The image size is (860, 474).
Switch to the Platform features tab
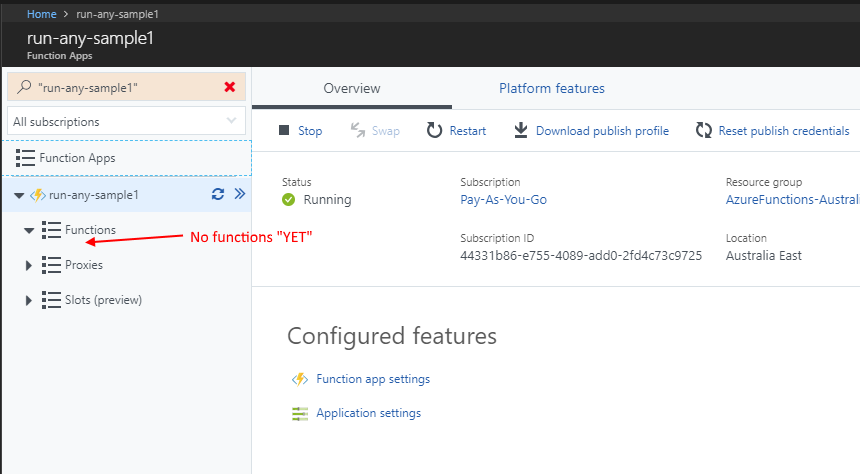click(551, 89)
